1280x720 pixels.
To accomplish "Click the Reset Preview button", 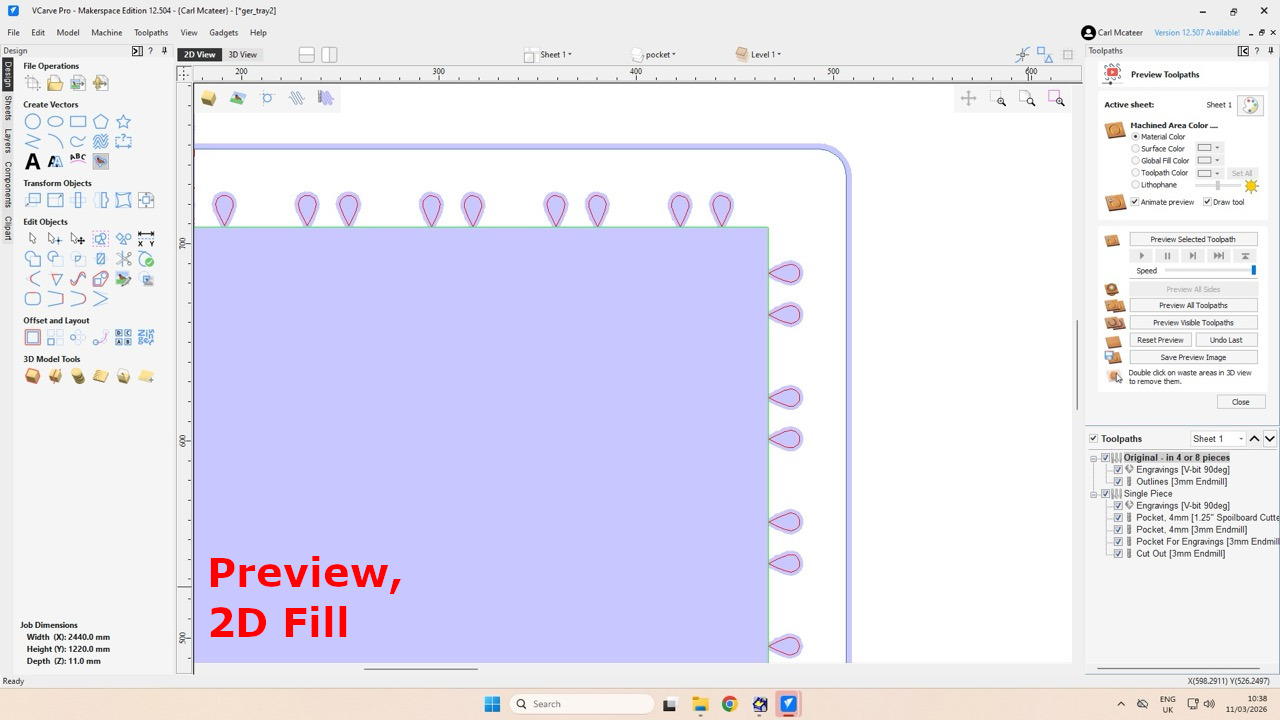I will point(1160,339).
